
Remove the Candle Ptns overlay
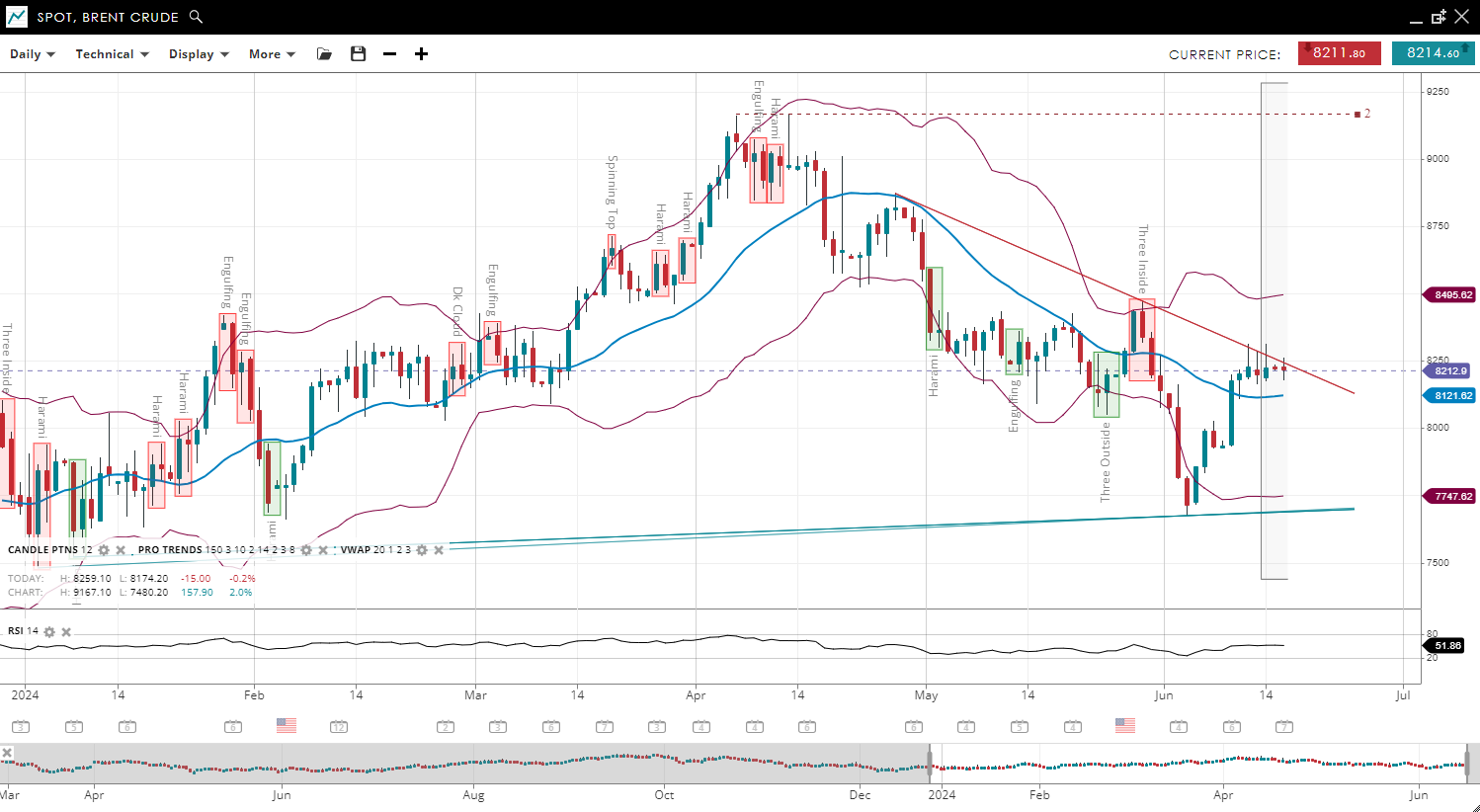(121, 550)
